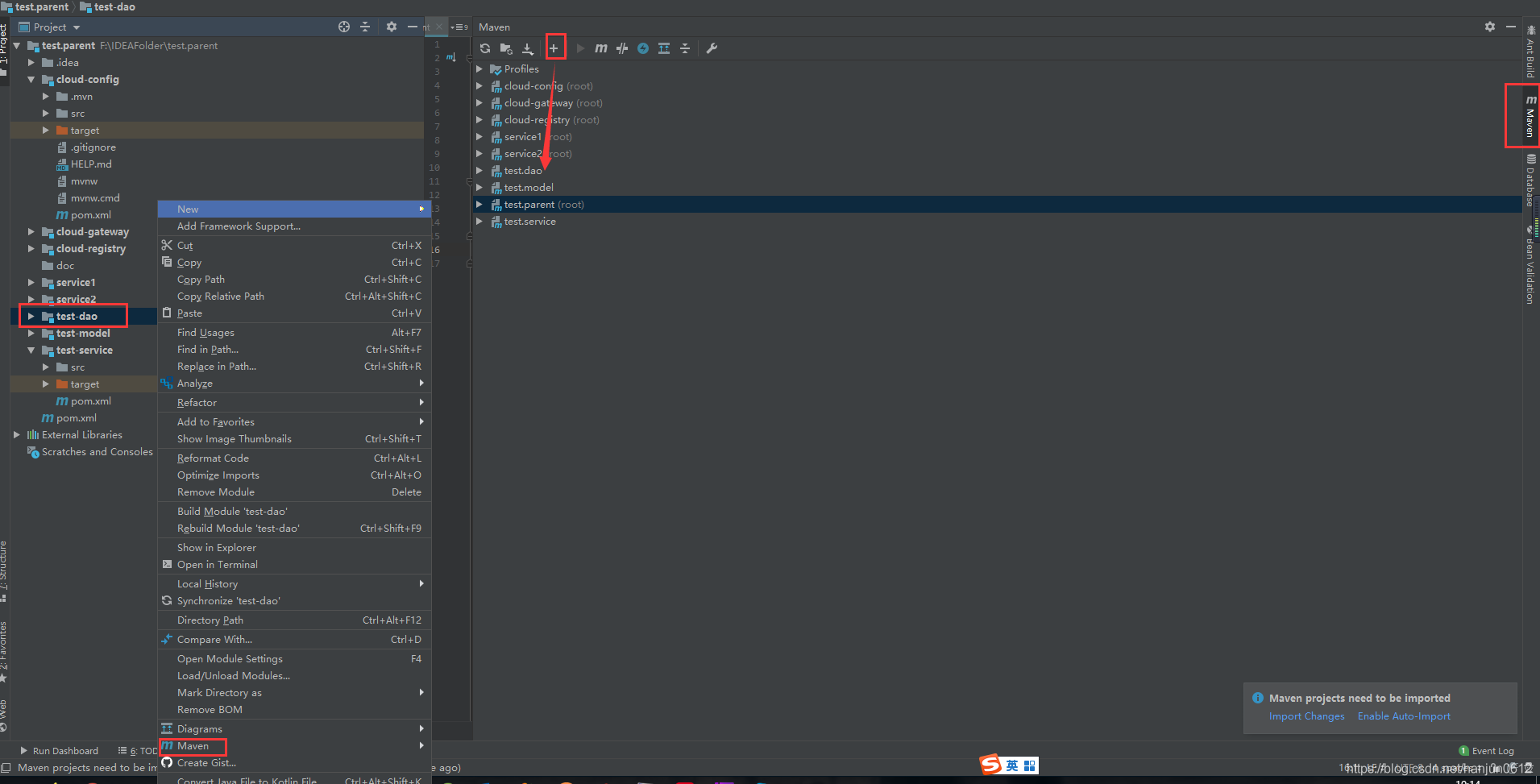Viewport: 1540px width, 784px height.
Task: Choose Copy Path in context menu
Action: point(294,280)
